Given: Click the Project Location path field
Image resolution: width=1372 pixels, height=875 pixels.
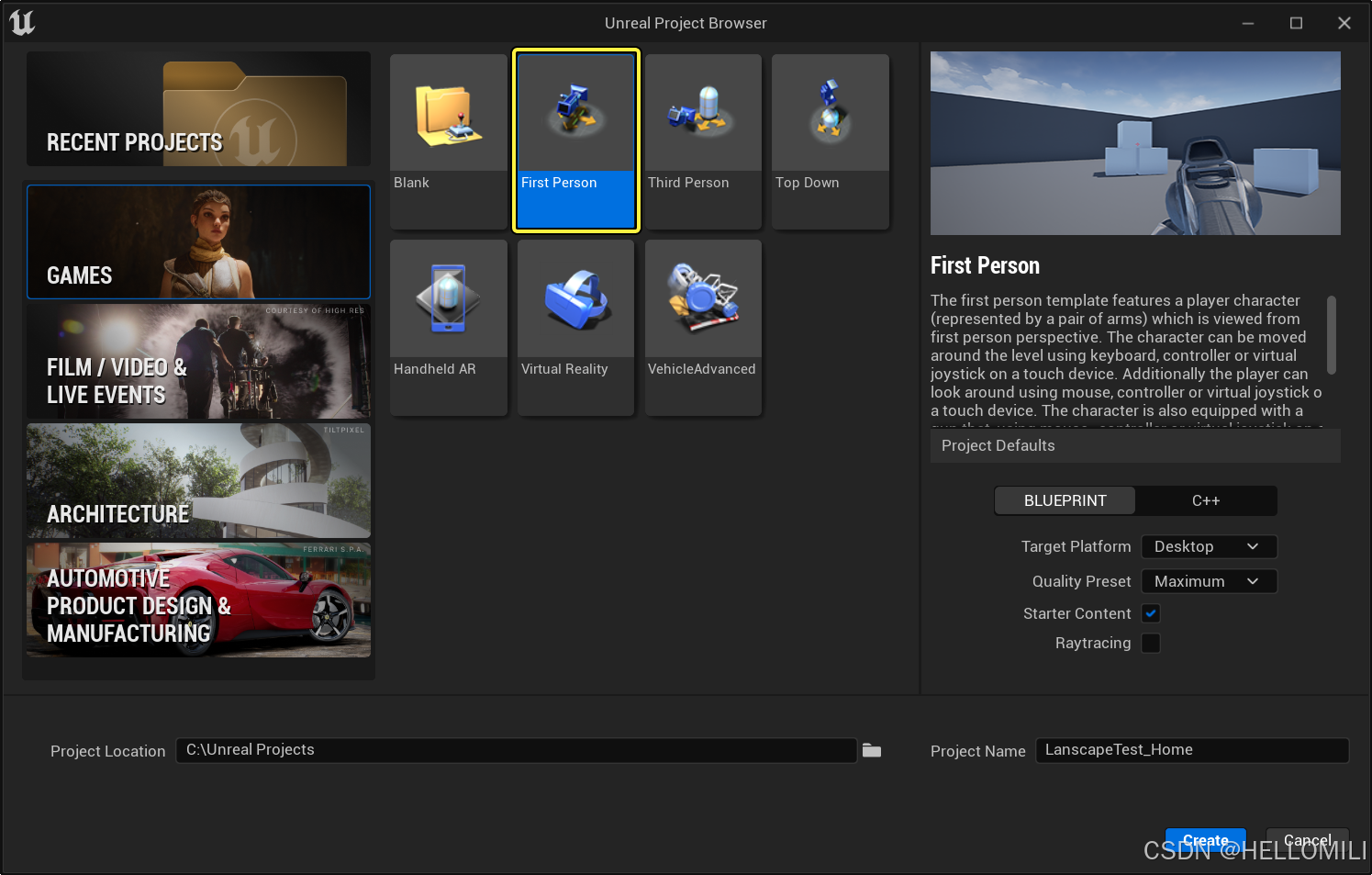Looking at the screenshot, I should pyautogui.click(x=517, y=750).
